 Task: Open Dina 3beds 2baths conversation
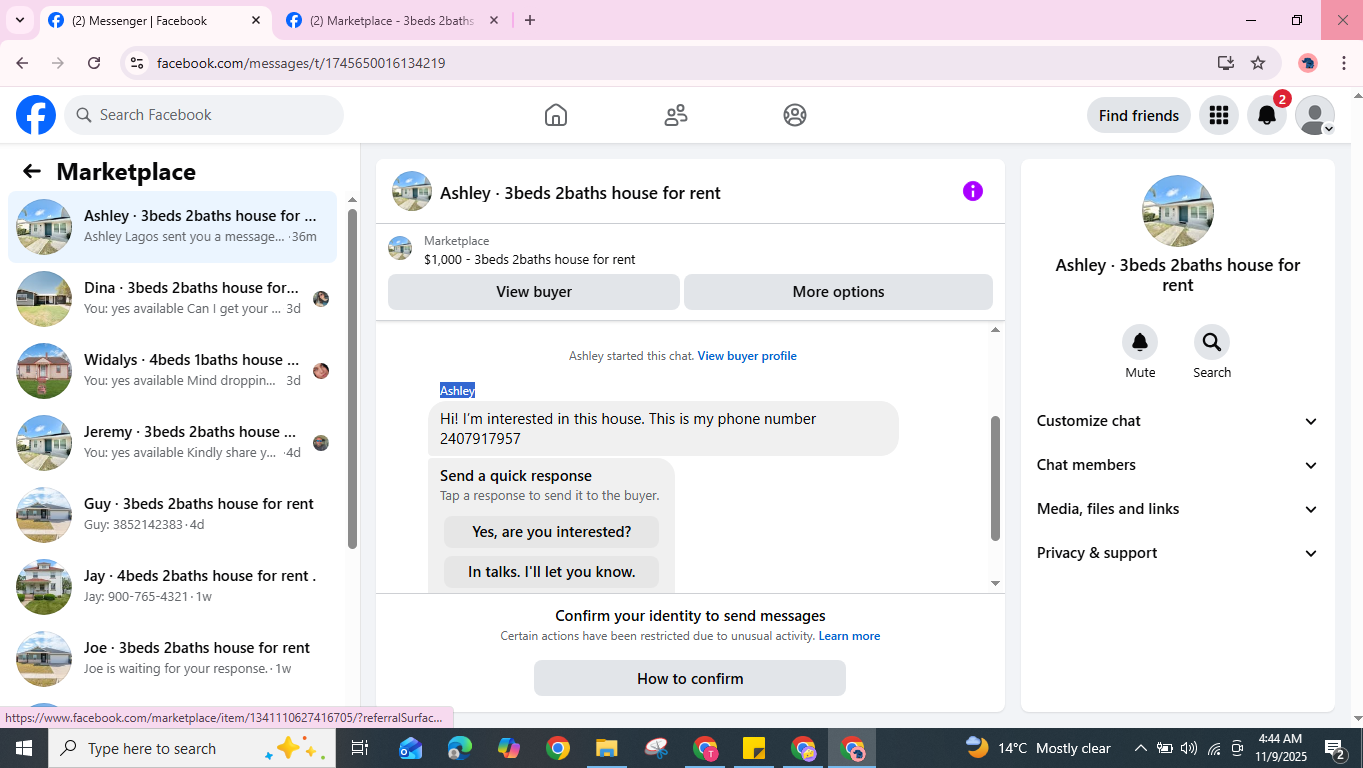coord(172,299)
